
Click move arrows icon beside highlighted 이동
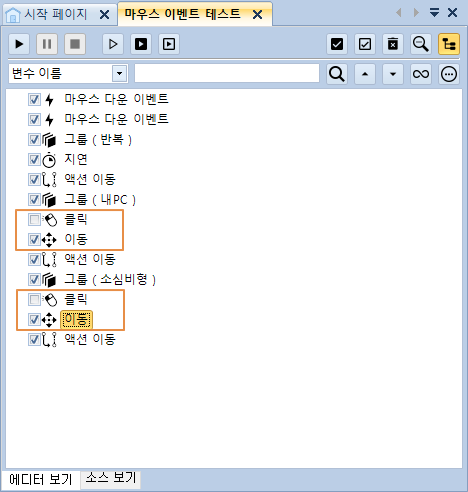[49, 320]
